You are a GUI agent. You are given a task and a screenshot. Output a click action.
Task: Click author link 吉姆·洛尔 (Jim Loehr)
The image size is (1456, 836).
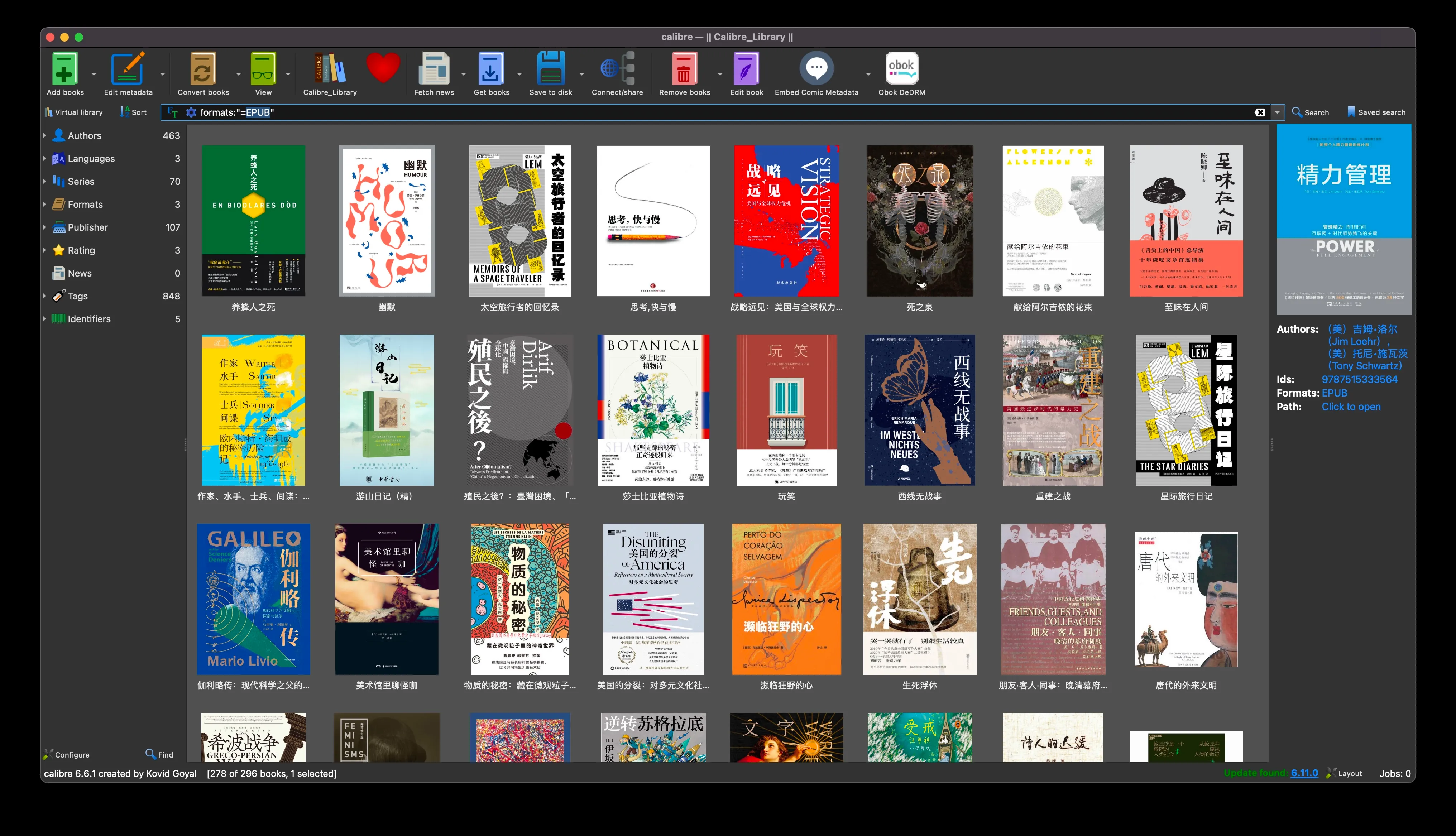coord(1362,335)
